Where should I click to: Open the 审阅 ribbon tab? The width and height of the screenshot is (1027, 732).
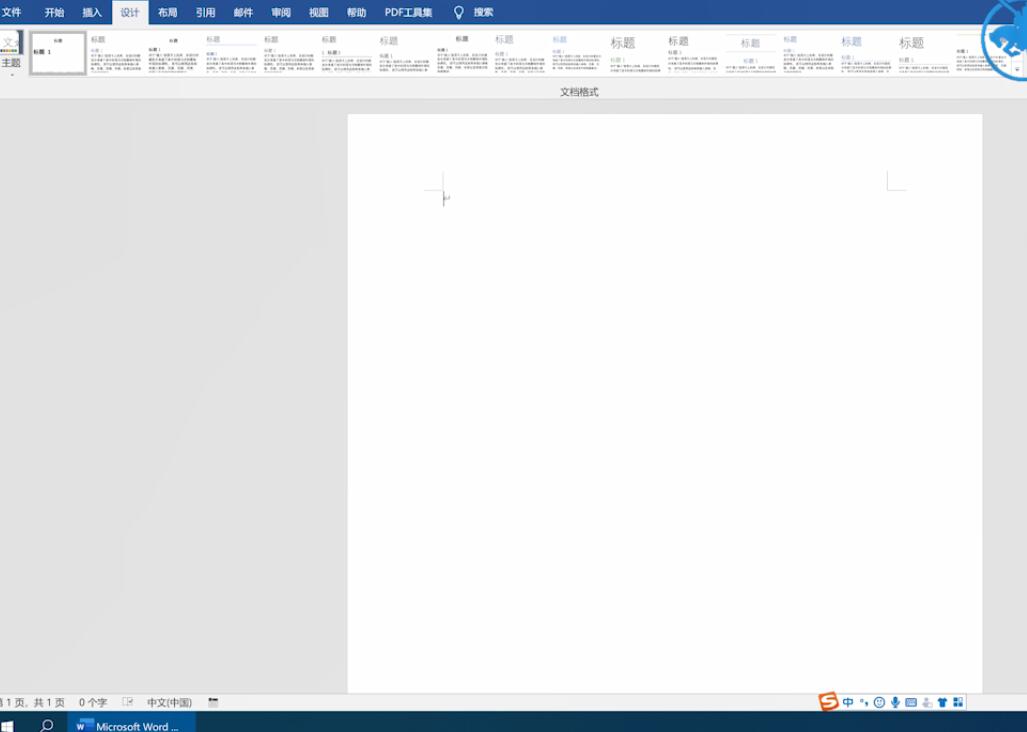pyautogui.click(x=281, y=12)
